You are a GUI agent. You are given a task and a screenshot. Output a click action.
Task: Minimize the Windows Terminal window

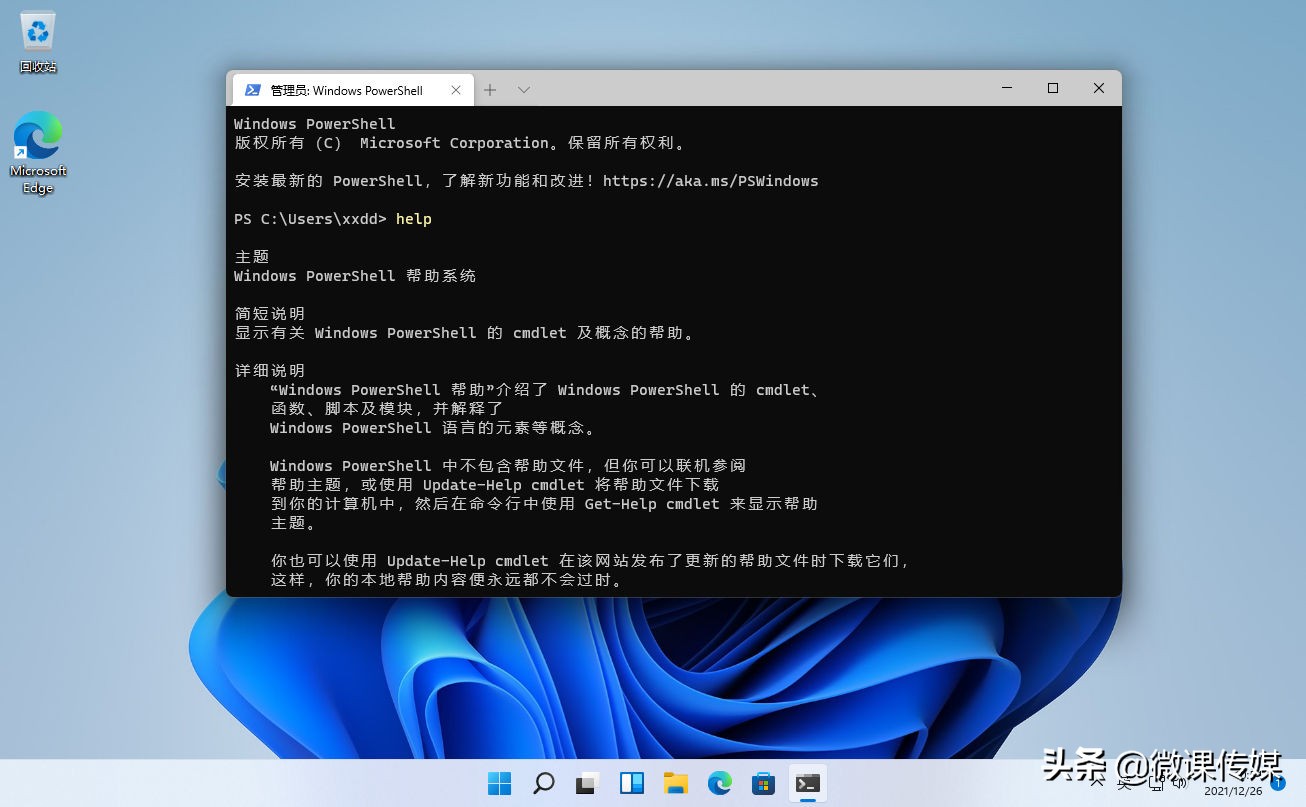point(1007,88)
